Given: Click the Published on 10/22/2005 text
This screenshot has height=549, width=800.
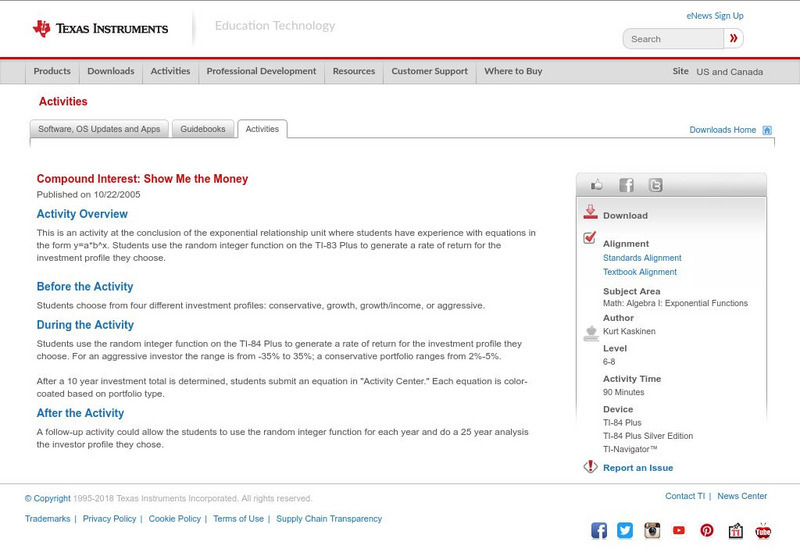Looking at the screenshot, I should point(88,195).
